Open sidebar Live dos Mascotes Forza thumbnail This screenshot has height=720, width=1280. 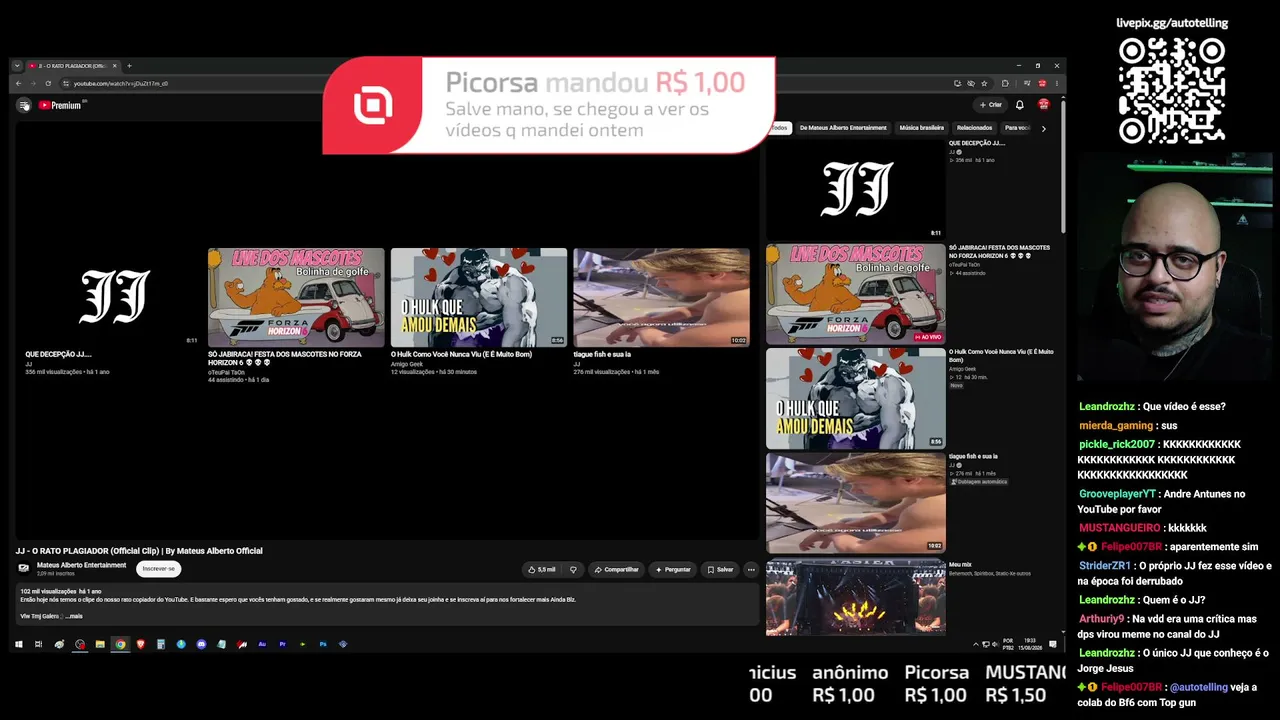click(855, 294)
